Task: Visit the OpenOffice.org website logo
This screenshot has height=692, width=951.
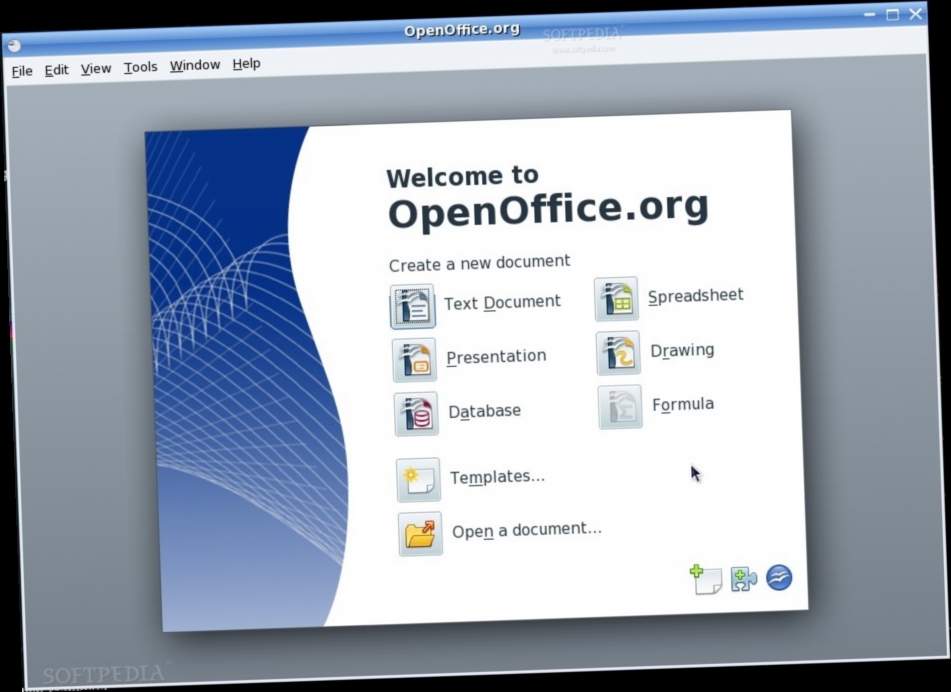Action: click(778, 577)
